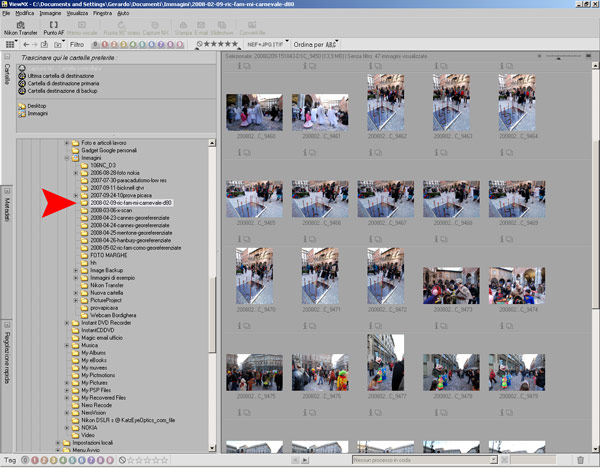Set the first star rating in the bottom Tag bar

(130, 460)
